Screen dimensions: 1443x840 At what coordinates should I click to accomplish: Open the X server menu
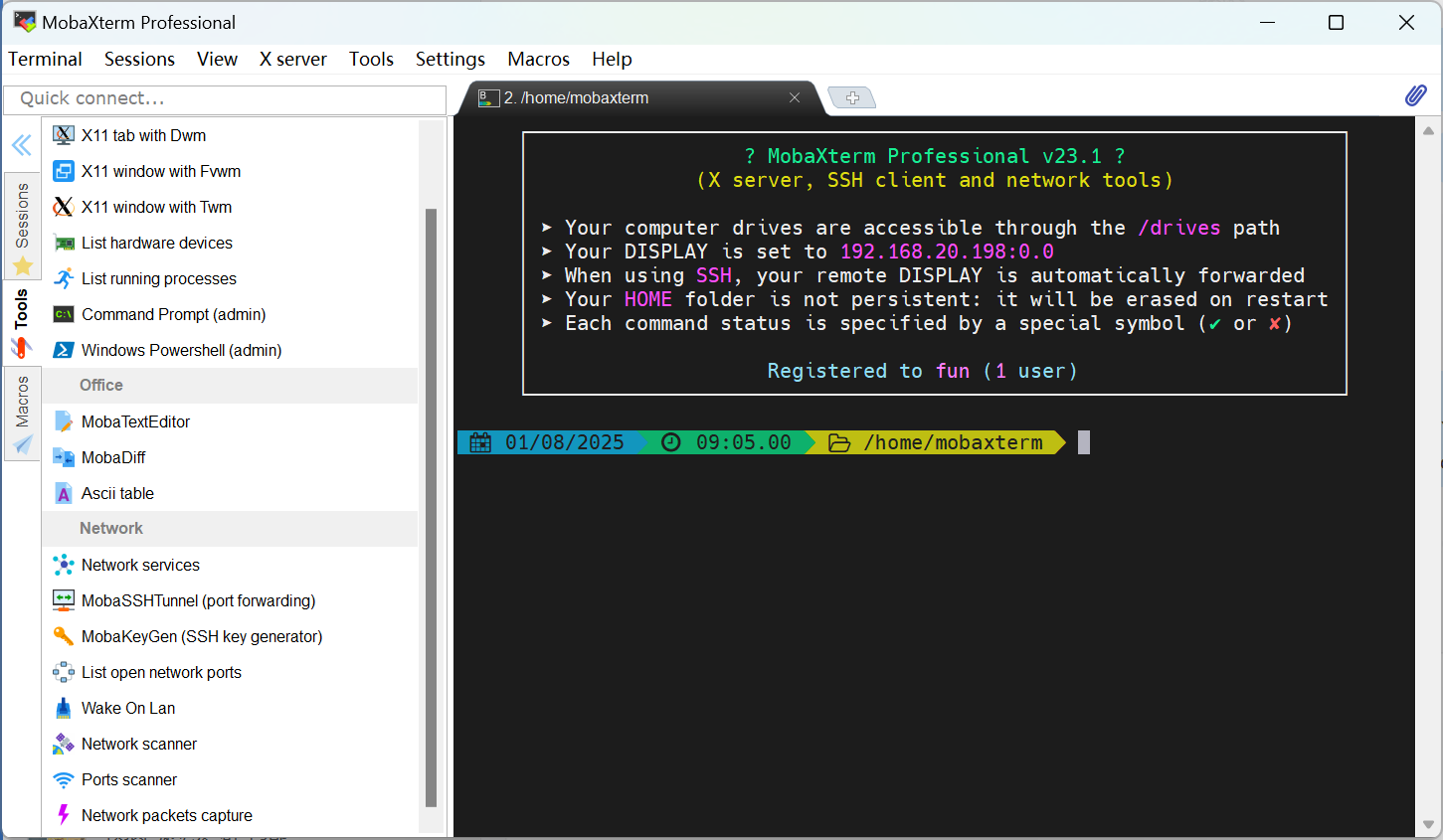coord(293,59)
